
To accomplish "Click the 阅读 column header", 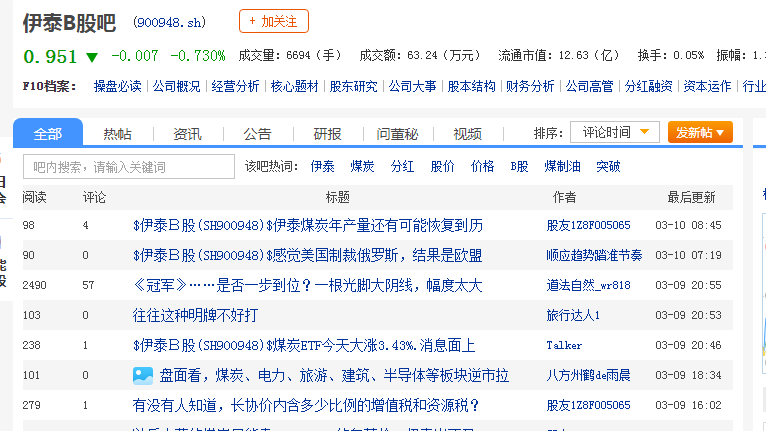I will (35, 197).
